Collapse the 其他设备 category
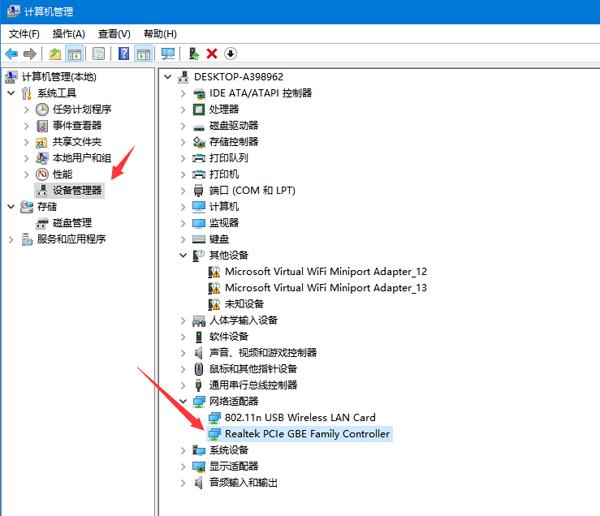 (183, 255)
